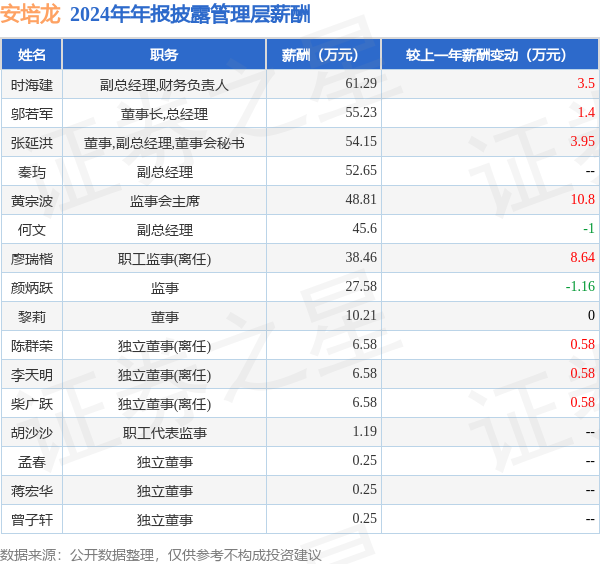Click the salary value 38.46
Viewport: 600px width, 564px height.
coord(361,258)
